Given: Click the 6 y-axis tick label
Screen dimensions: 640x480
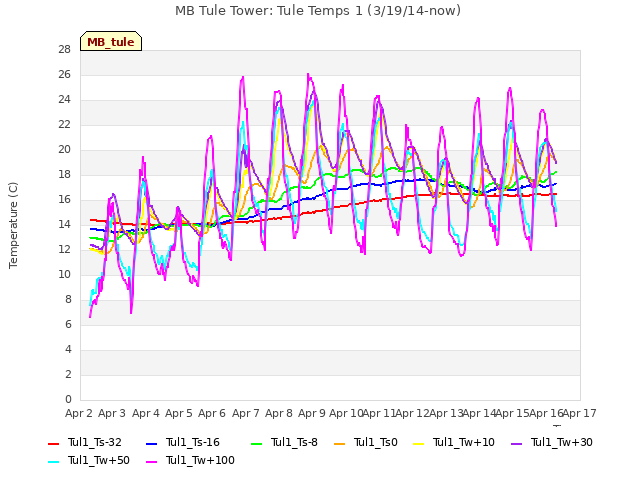Looking at the screenshot, I should pyautogui.click(x=68, y=324).
